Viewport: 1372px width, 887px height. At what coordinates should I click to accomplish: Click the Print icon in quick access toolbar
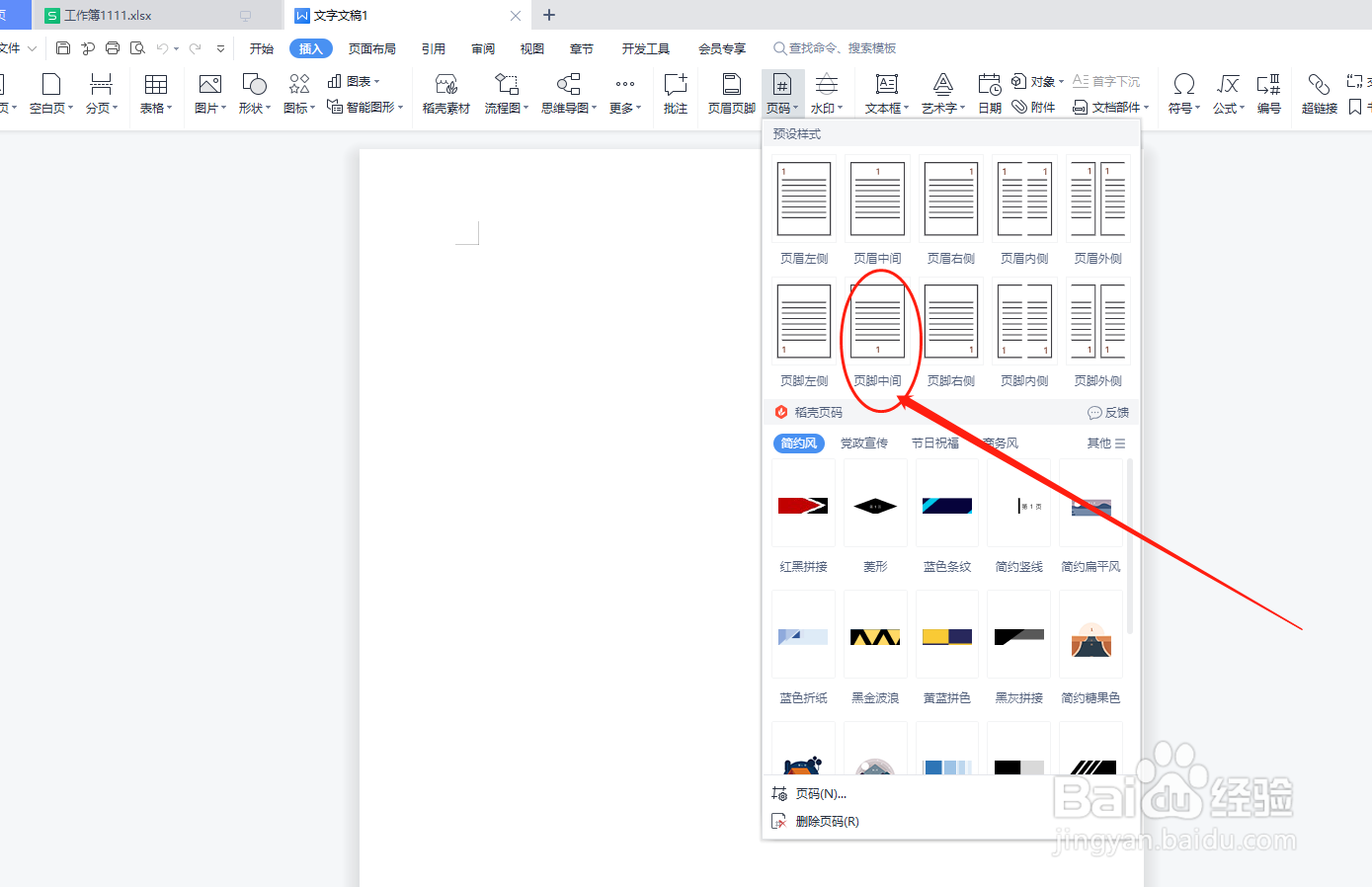pyautogui.click(x=113, y=48)
